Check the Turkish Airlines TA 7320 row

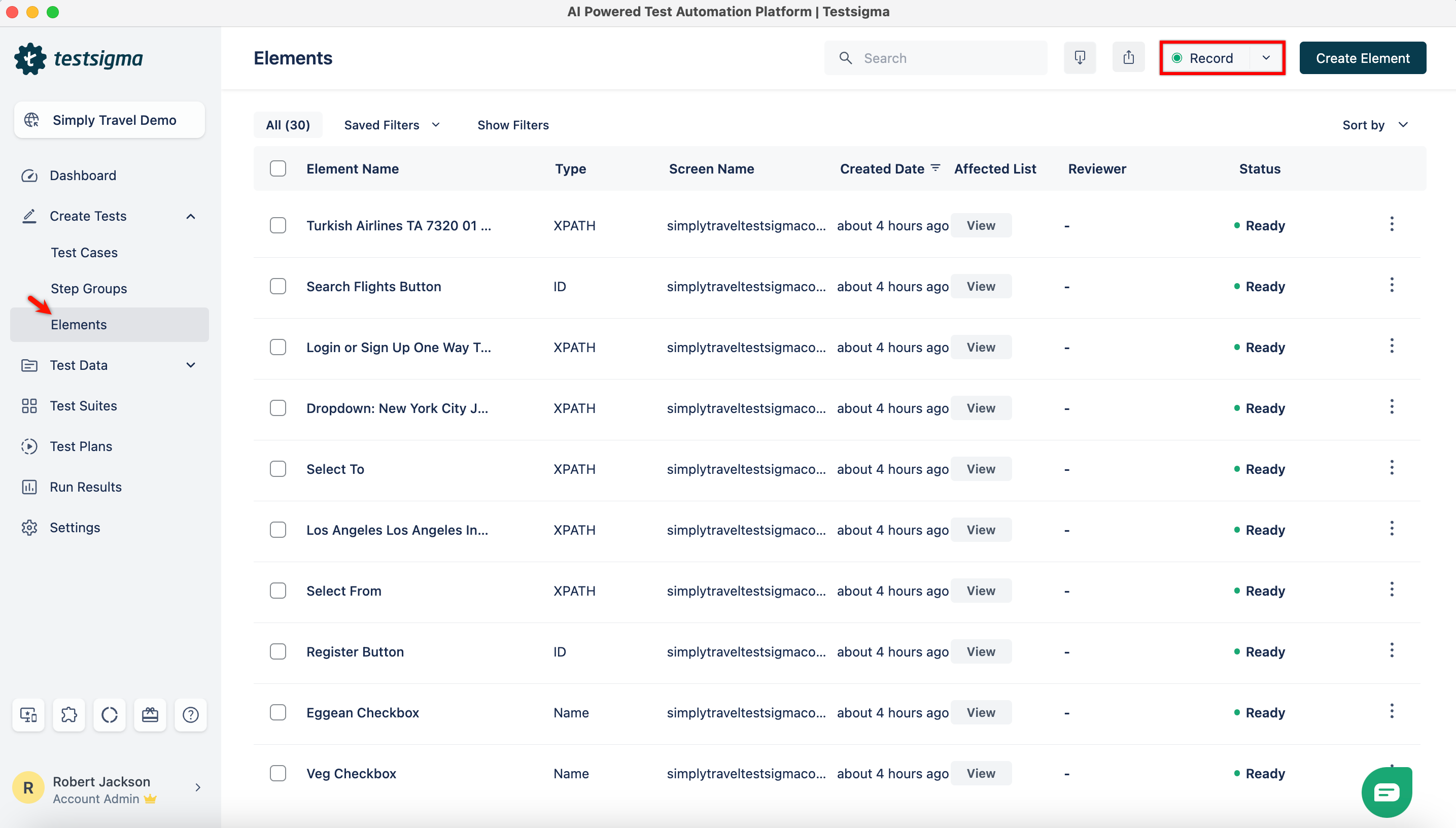(278, 226)
